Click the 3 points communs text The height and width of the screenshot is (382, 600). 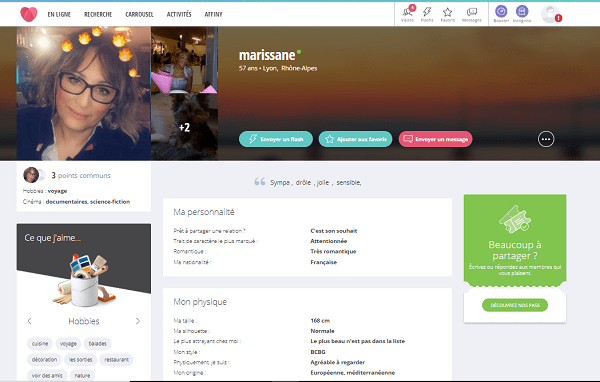(x=81, y=175)
